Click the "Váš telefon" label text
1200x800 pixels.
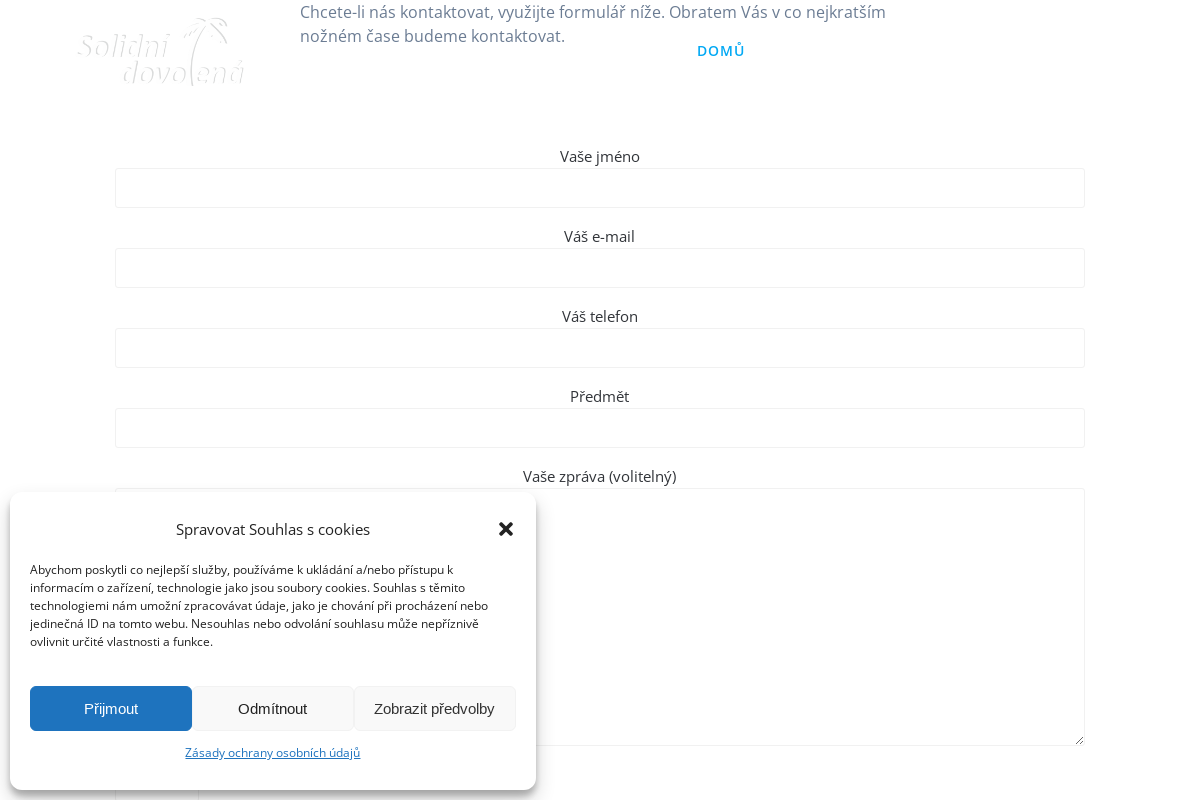pyautogui.click(x=600, y=317)
